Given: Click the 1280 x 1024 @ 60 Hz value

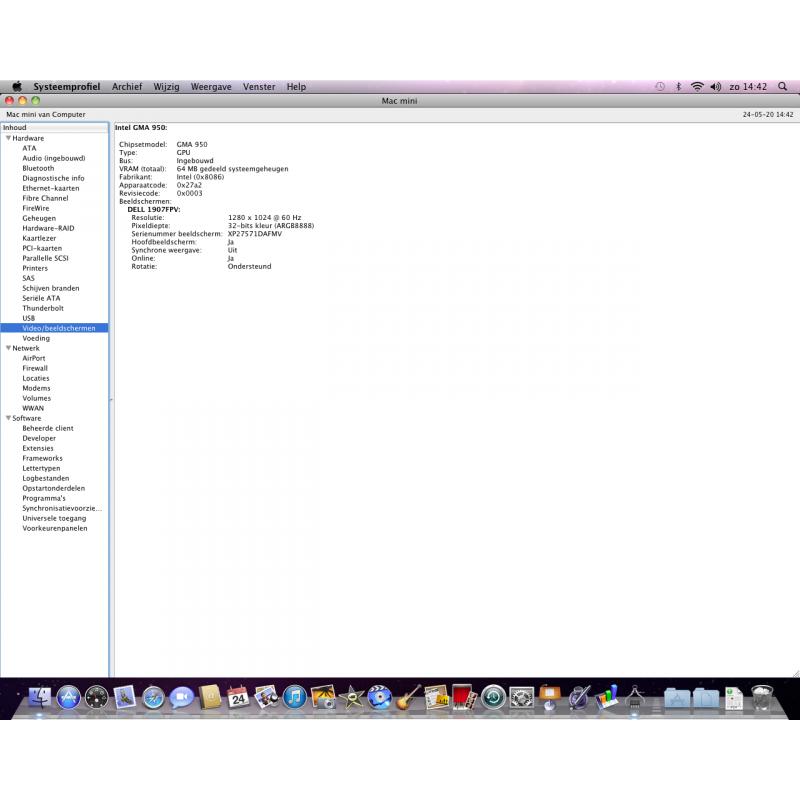Looking at the screenshot, I should click(264, 217).
